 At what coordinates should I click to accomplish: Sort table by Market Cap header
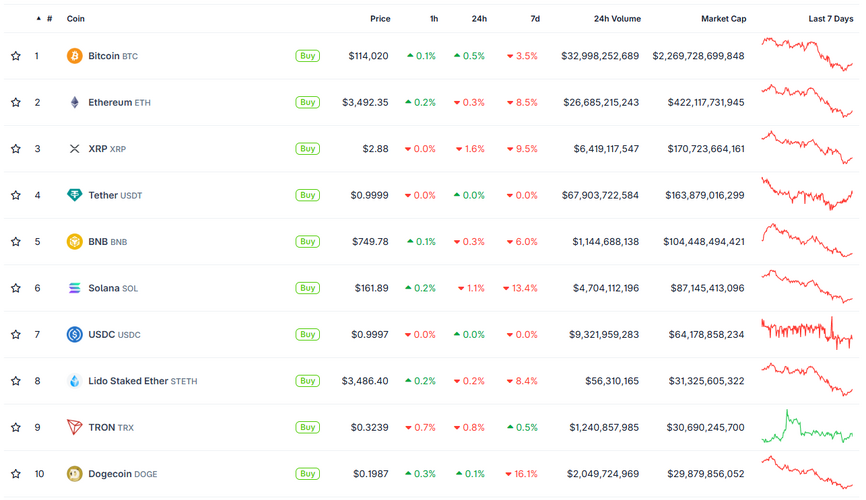(723, 19)
